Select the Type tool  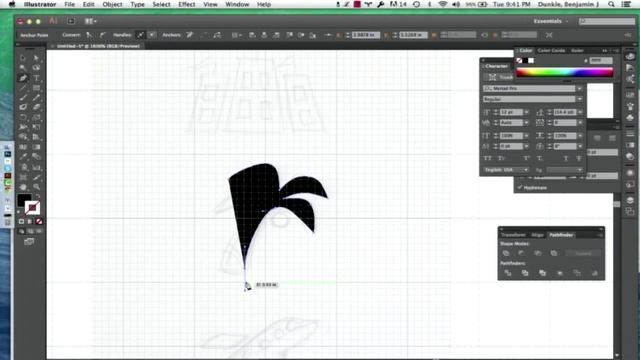(36, 78)
